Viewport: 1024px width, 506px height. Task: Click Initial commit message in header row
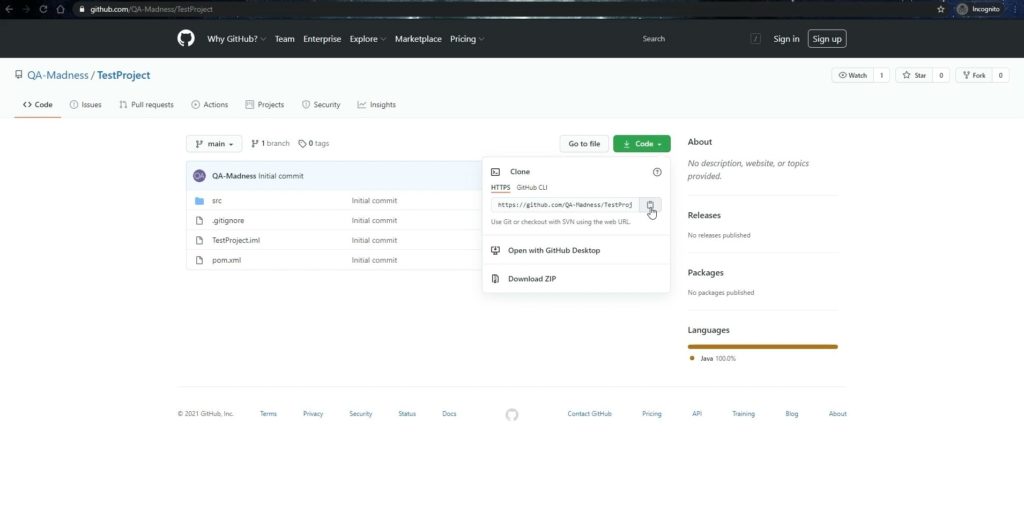pyautogui.click(x=281, y=176)
